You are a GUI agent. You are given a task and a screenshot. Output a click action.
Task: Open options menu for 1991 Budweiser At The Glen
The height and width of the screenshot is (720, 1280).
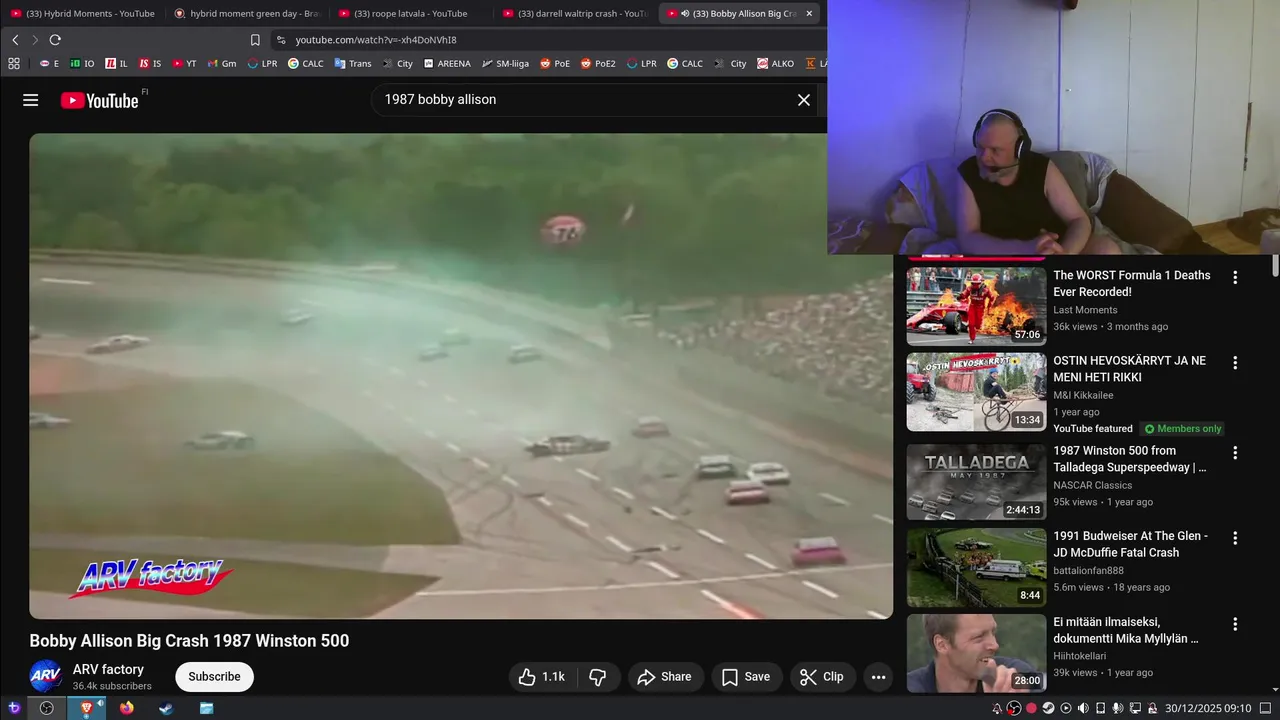click(1235, 537)
